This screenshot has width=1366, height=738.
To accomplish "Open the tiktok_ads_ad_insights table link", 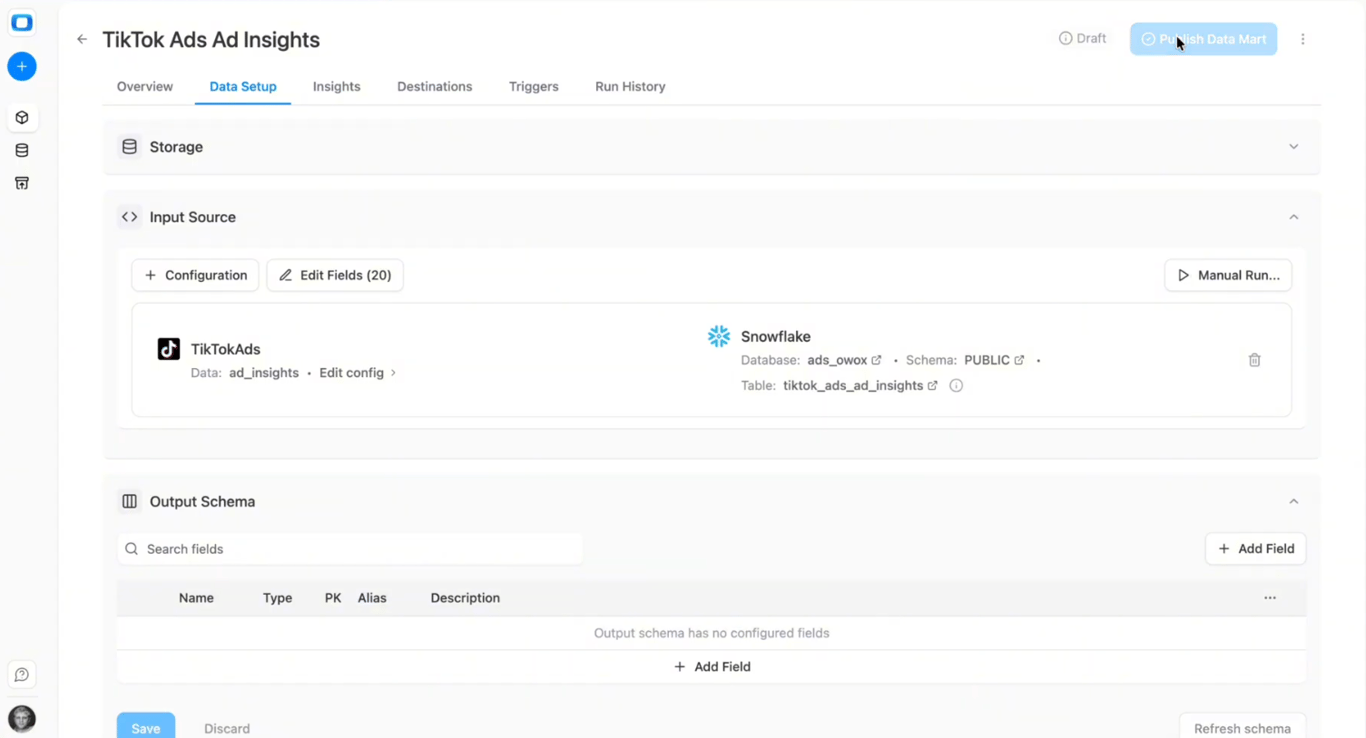I will tap(860, 386).
